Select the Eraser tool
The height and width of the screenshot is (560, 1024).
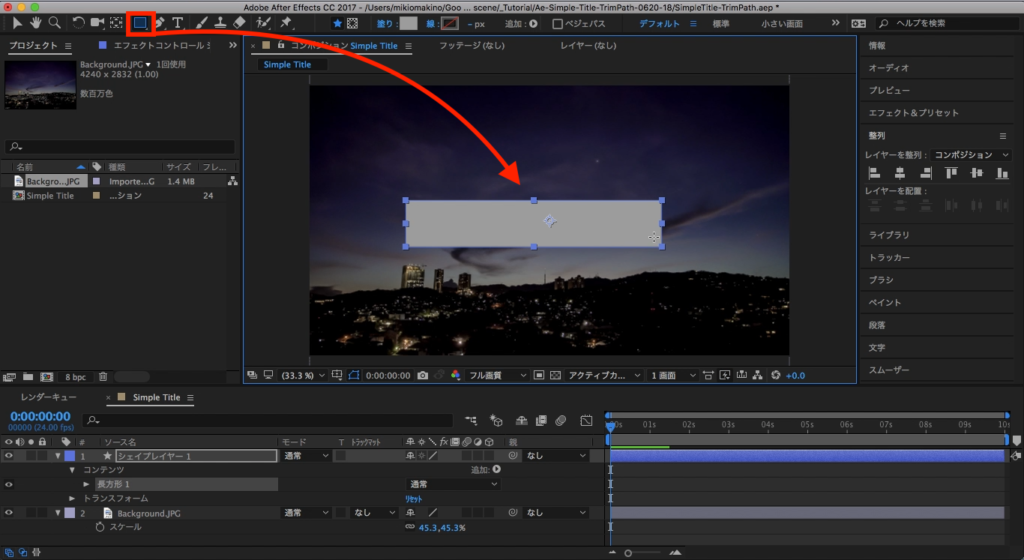[239, 22]
